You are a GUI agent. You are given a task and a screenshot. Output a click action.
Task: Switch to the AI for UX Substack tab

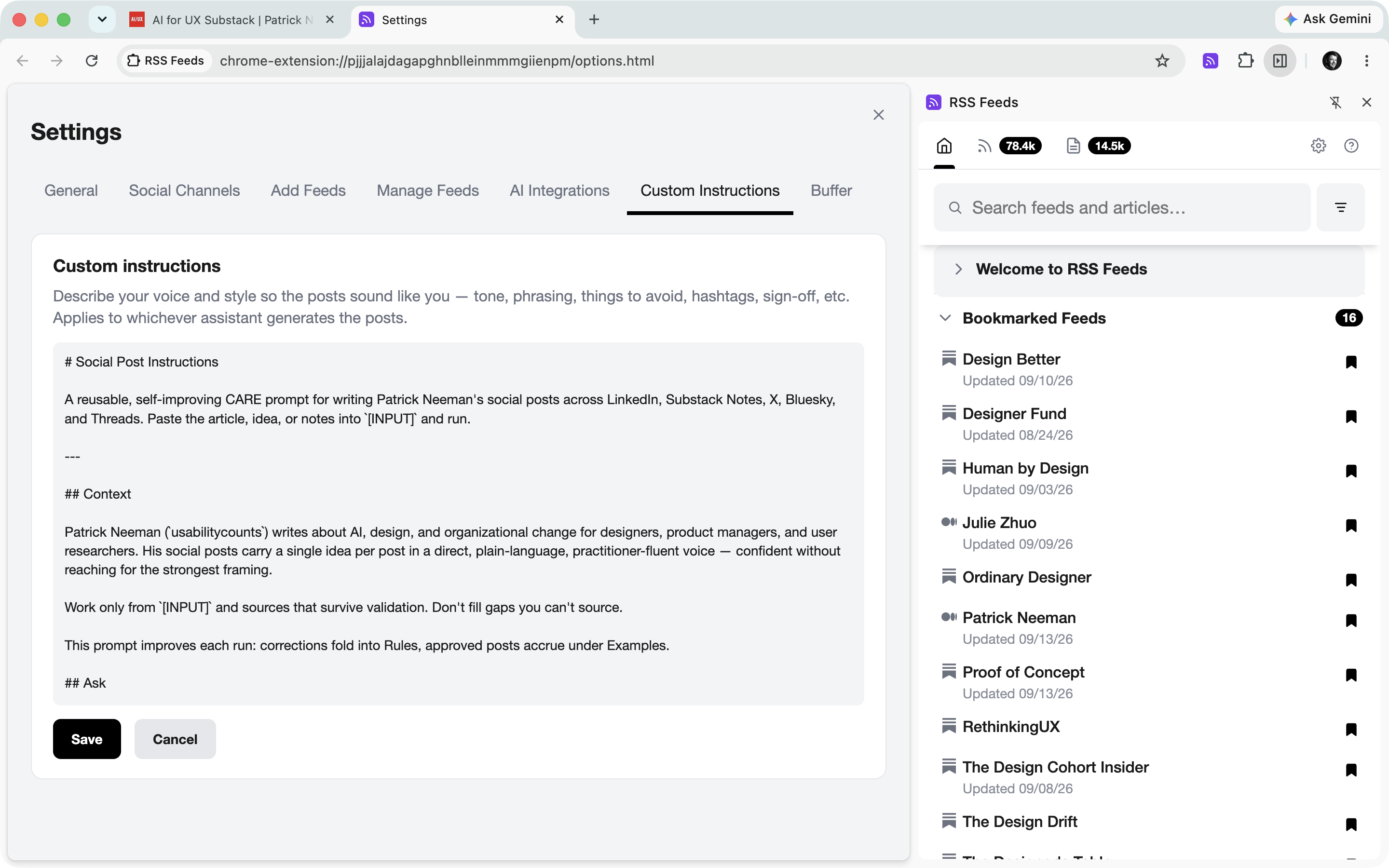(232, 19)
